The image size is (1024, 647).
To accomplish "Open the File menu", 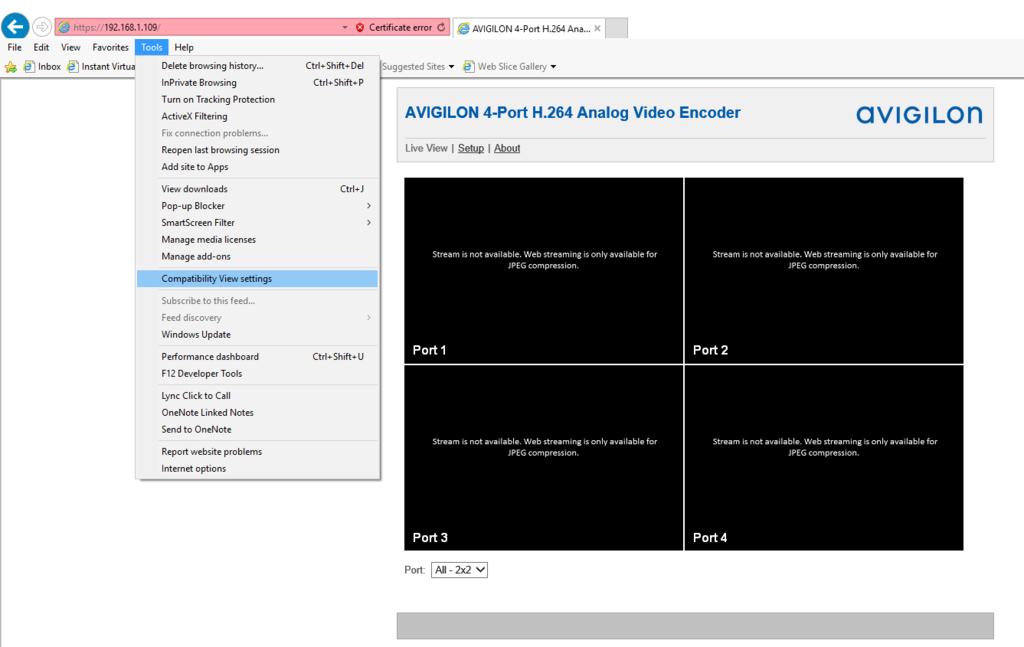I will point(14,47).
